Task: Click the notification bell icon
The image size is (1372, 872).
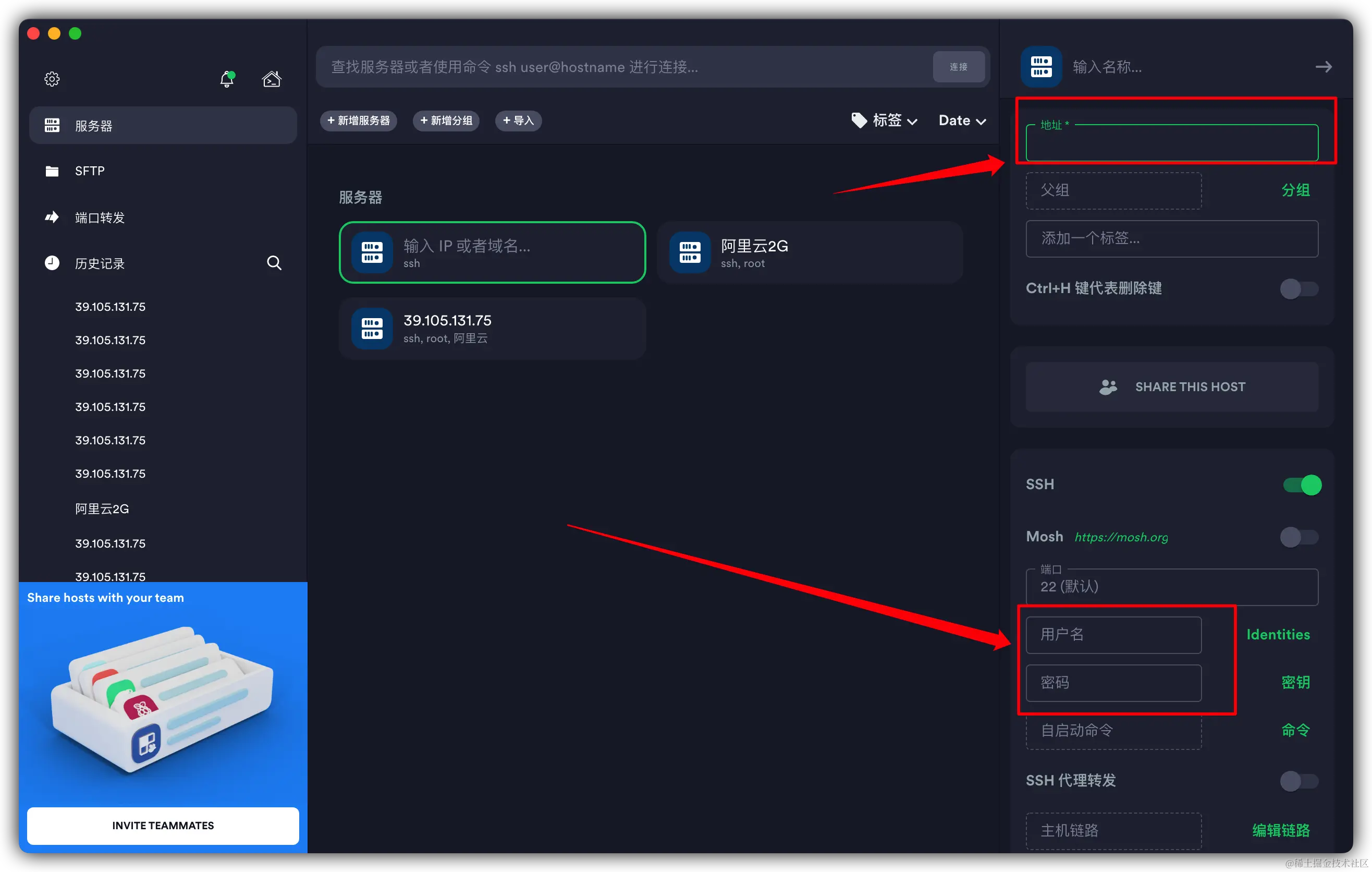Action: click(x=227, y=79)
